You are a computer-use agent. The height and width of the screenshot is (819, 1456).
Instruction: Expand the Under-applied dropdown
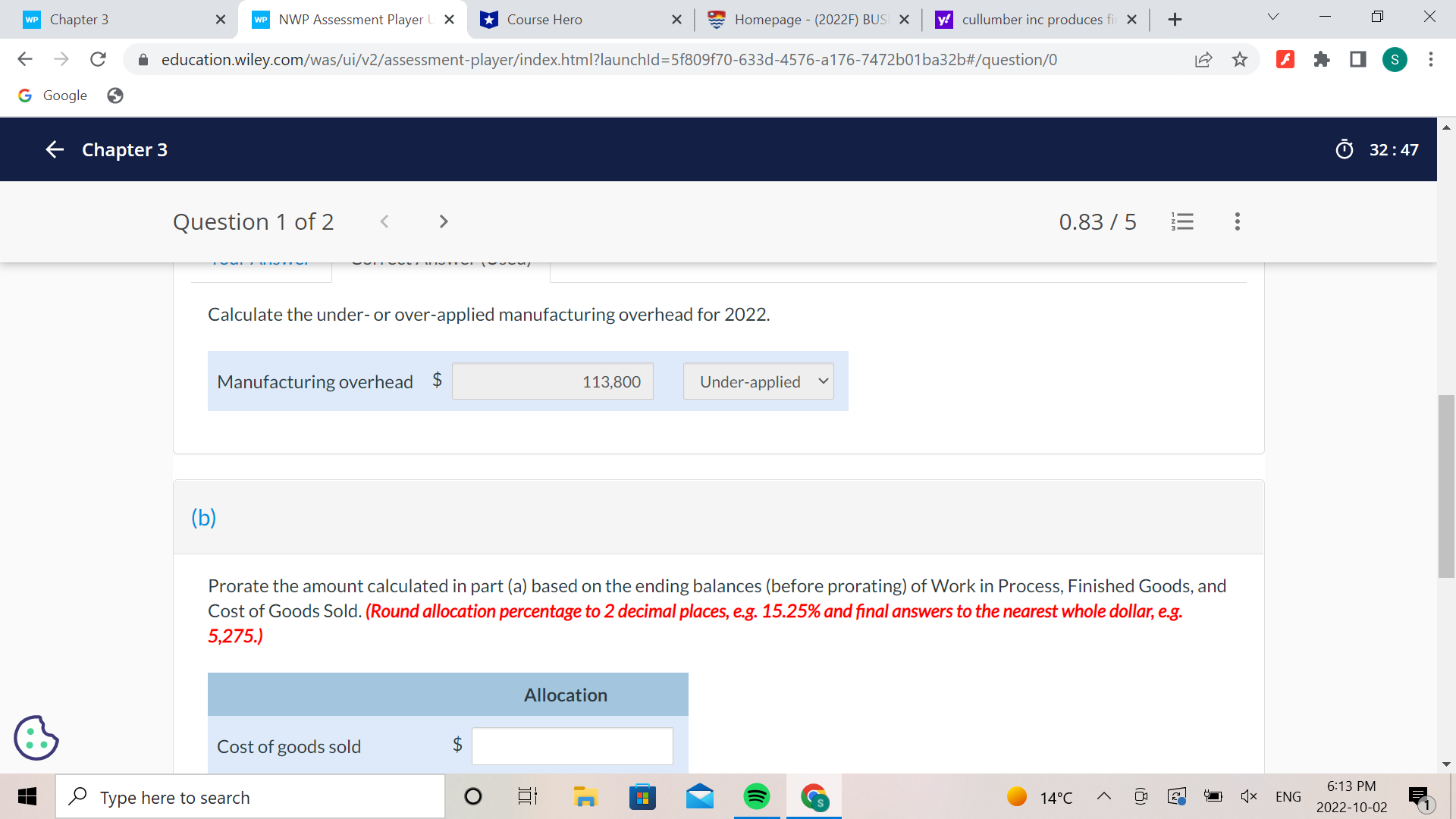[x=758, y=381]
